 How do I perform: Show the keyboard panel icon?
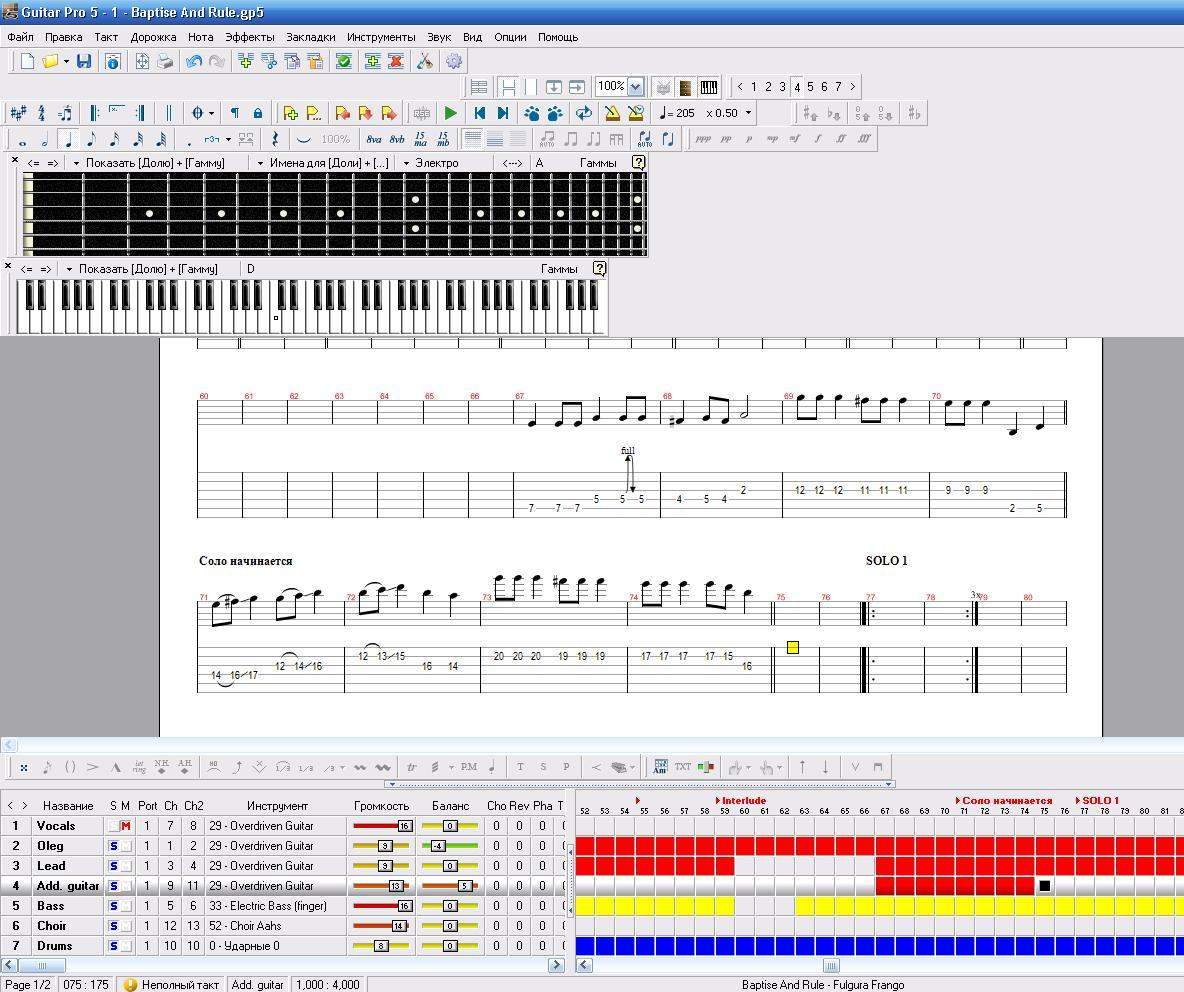click(708, 88)
